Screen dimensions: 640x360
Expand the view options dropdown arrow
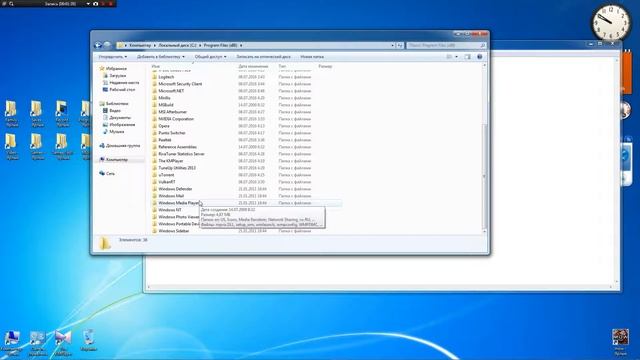click(x=456, y=57)
